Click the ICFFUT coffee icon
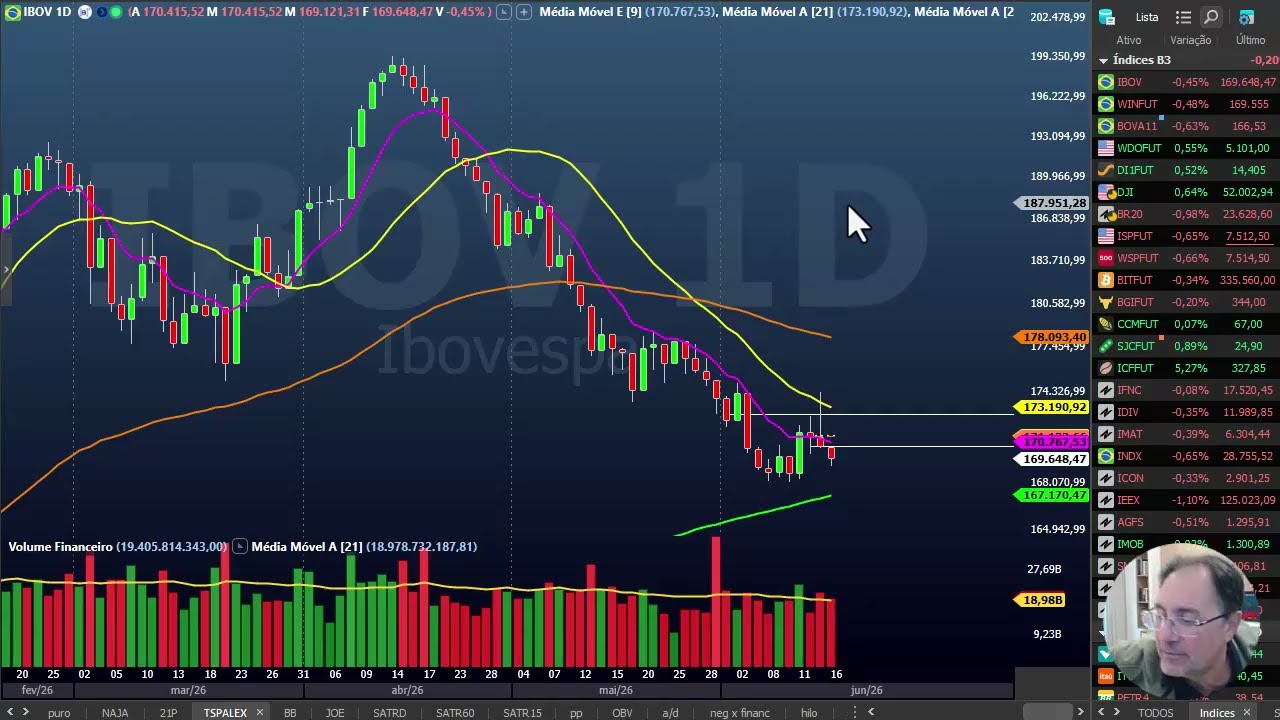Viewport: 1280px width, 720px height. point(1106,368)
